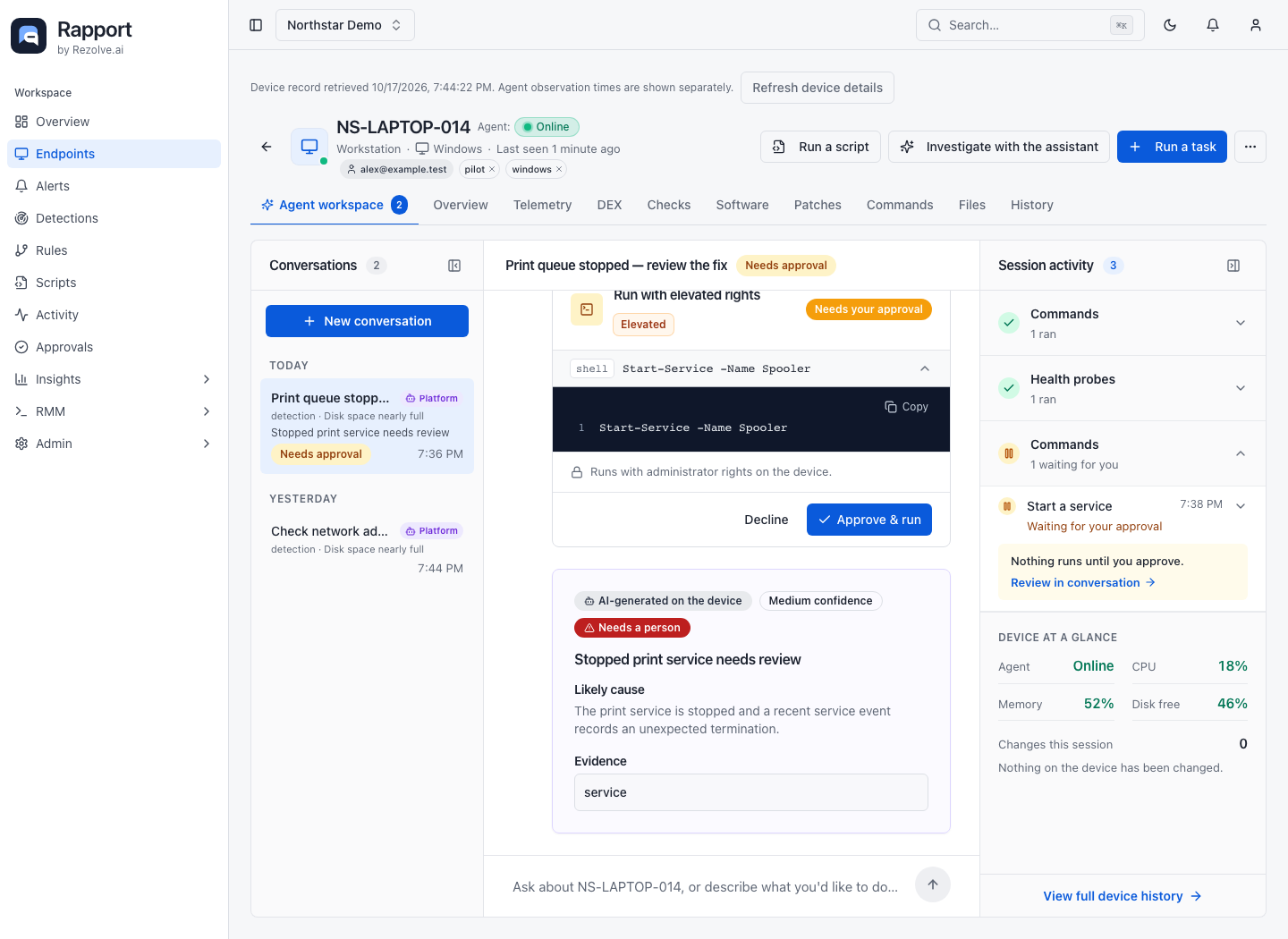Screen dimensions: 1288x939
Task: Follow the Review in conversation link
Action: click(x=1083, y=582)
